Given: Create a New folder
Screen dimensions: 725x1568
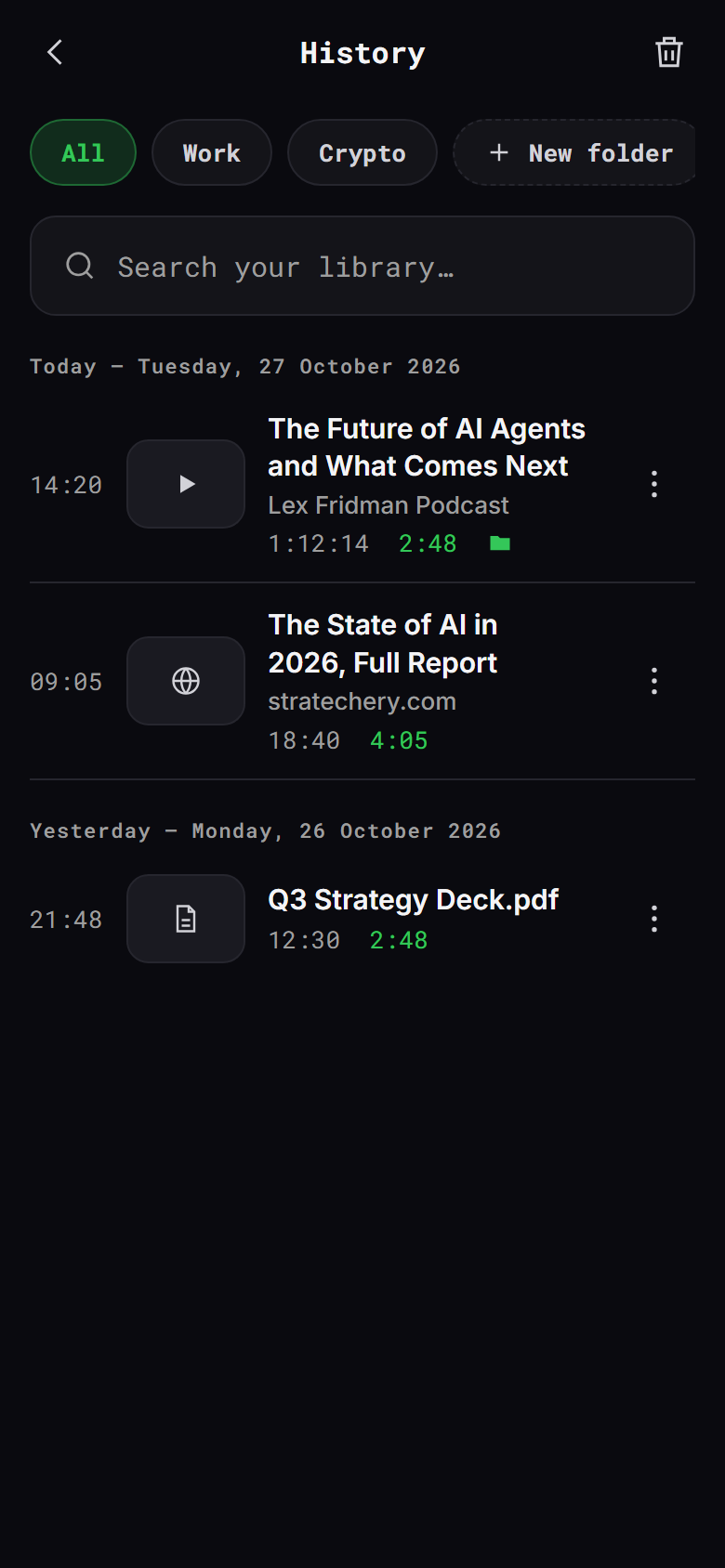Looking at the screenshot, I should pos(574,152).
